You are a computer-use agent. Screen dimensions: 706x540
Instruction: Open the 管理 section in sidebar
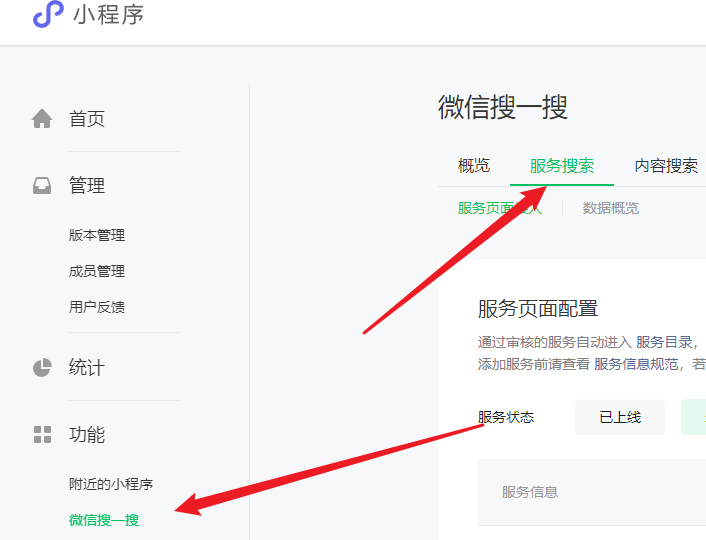tap(87, 186)
